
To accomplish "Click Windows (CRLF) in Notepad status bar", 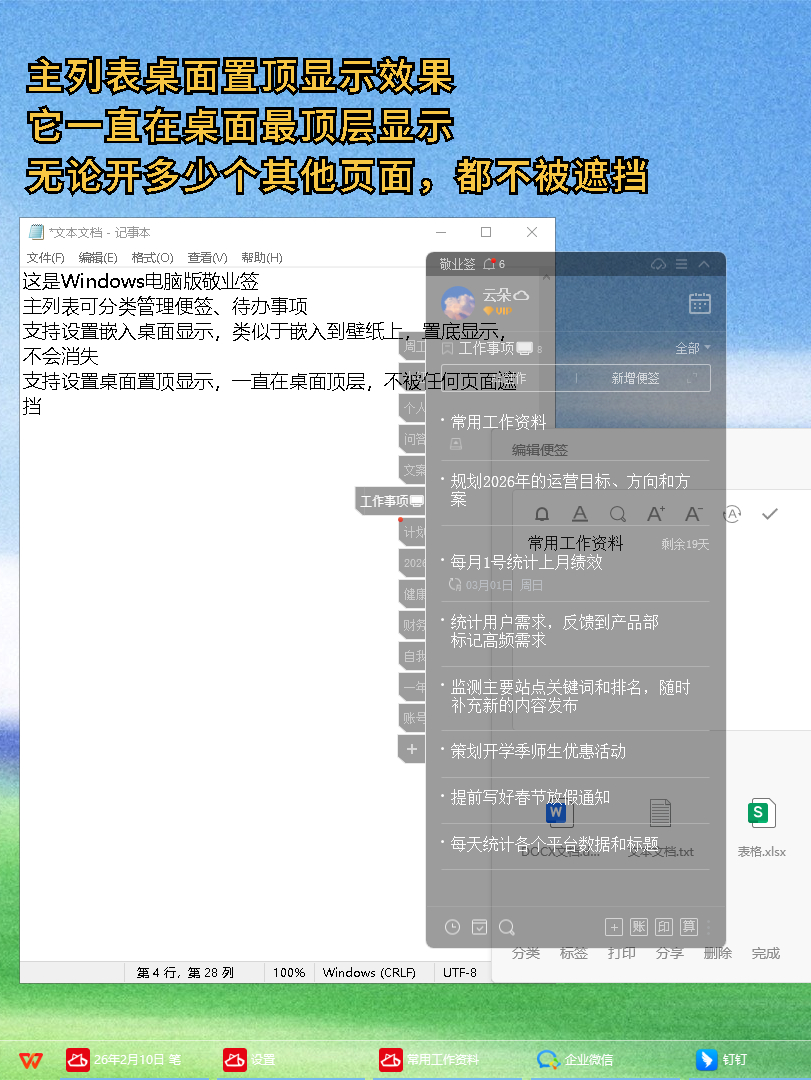I will point(369,973).
